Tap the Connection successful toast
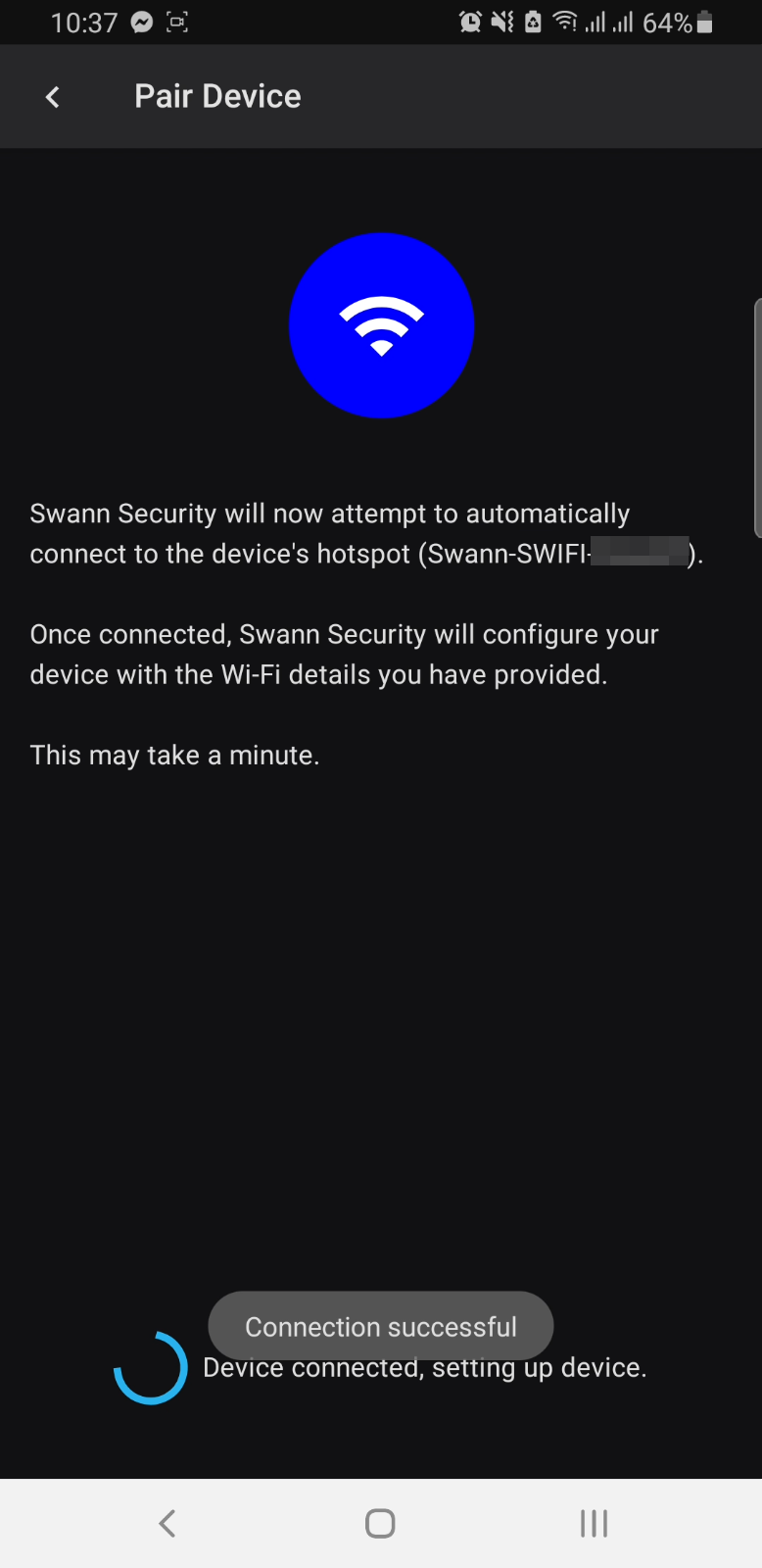Image resolution: width=762 pixels, height=1568 pixels. click(x=381, y=1326)
